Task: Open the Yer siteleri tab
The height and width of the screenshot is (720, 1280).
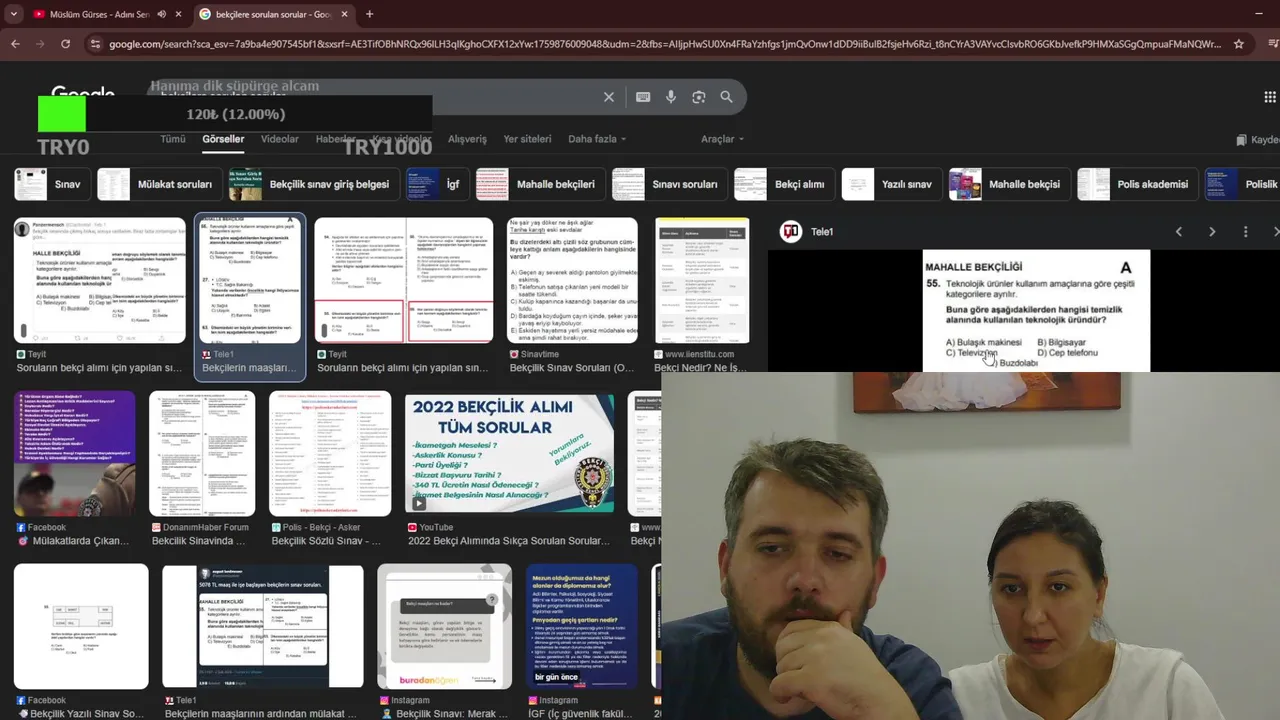Action: [x=527, y=139]
